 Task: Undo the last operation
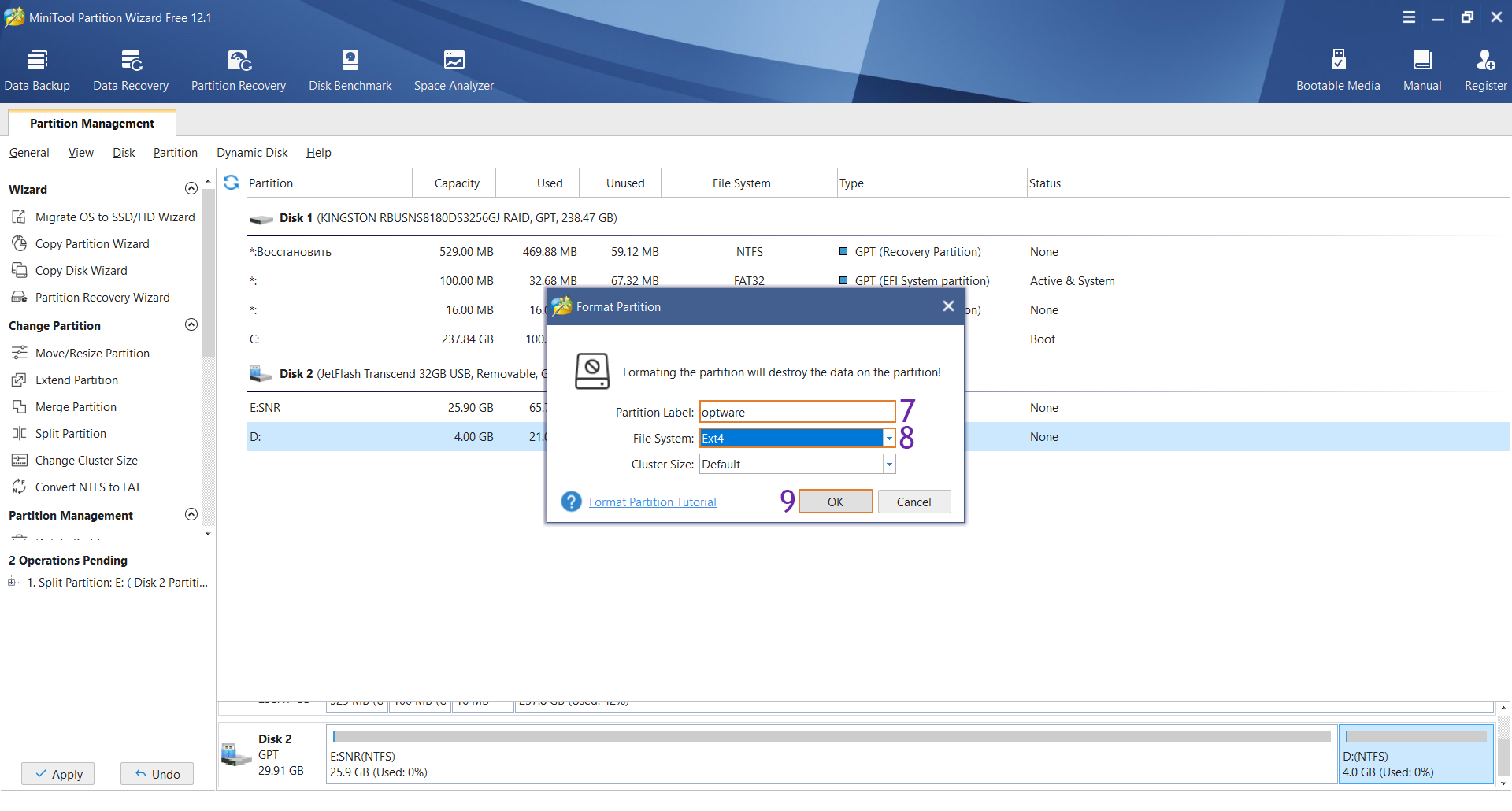pos(157,774)
